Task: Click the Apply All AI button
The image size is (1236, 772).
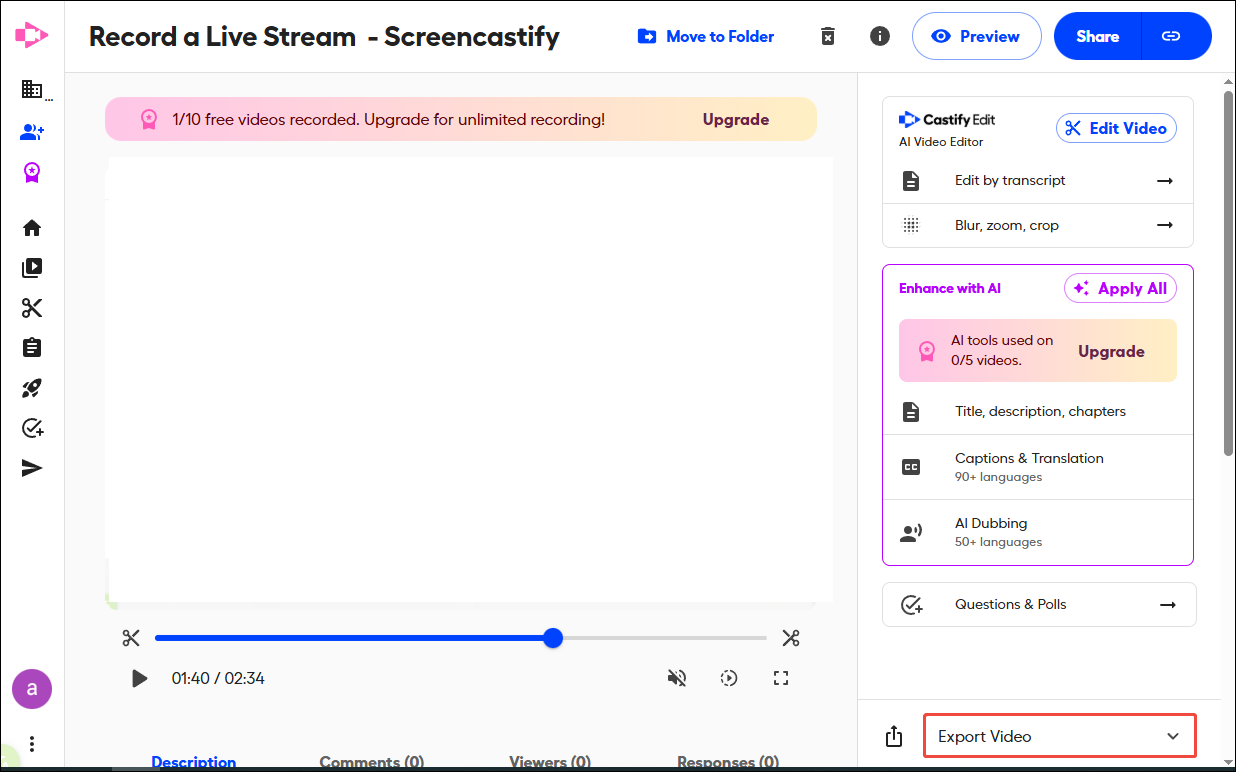Action: pyautogui.click(x=1120, y=288)
